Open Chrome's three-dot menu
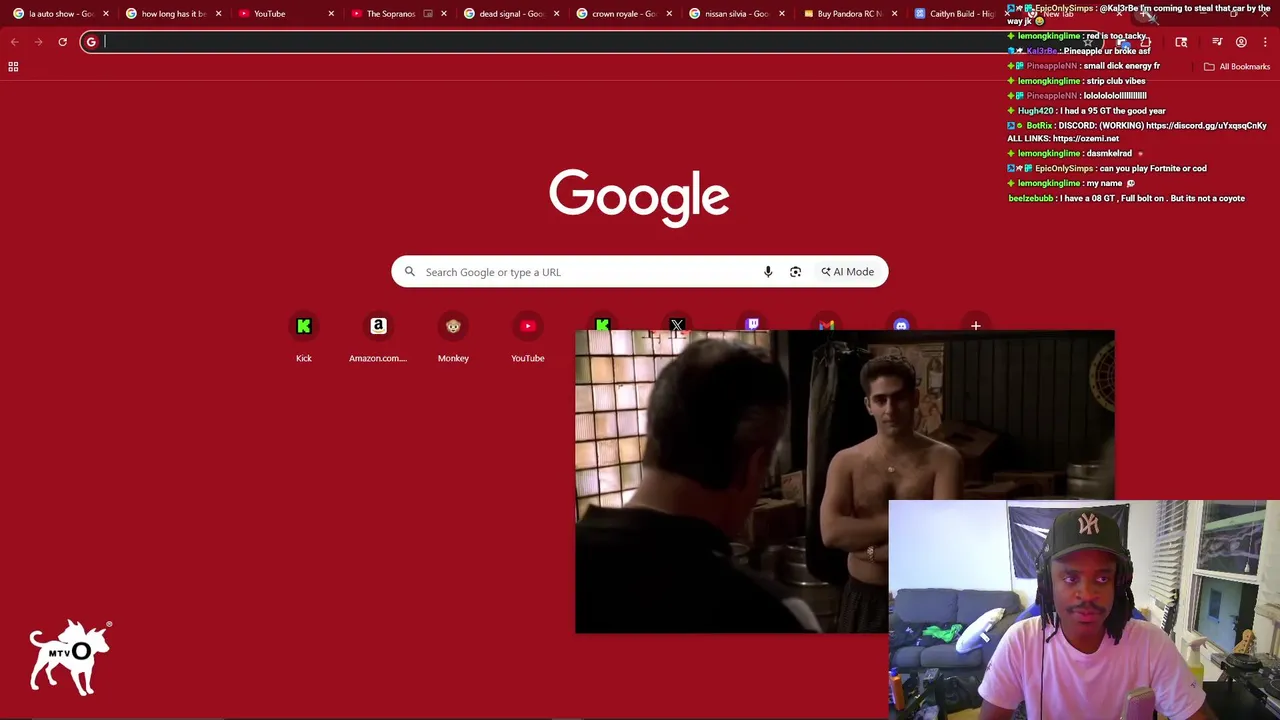This screenshot has width=1280, height=720. coord(1265,42)
